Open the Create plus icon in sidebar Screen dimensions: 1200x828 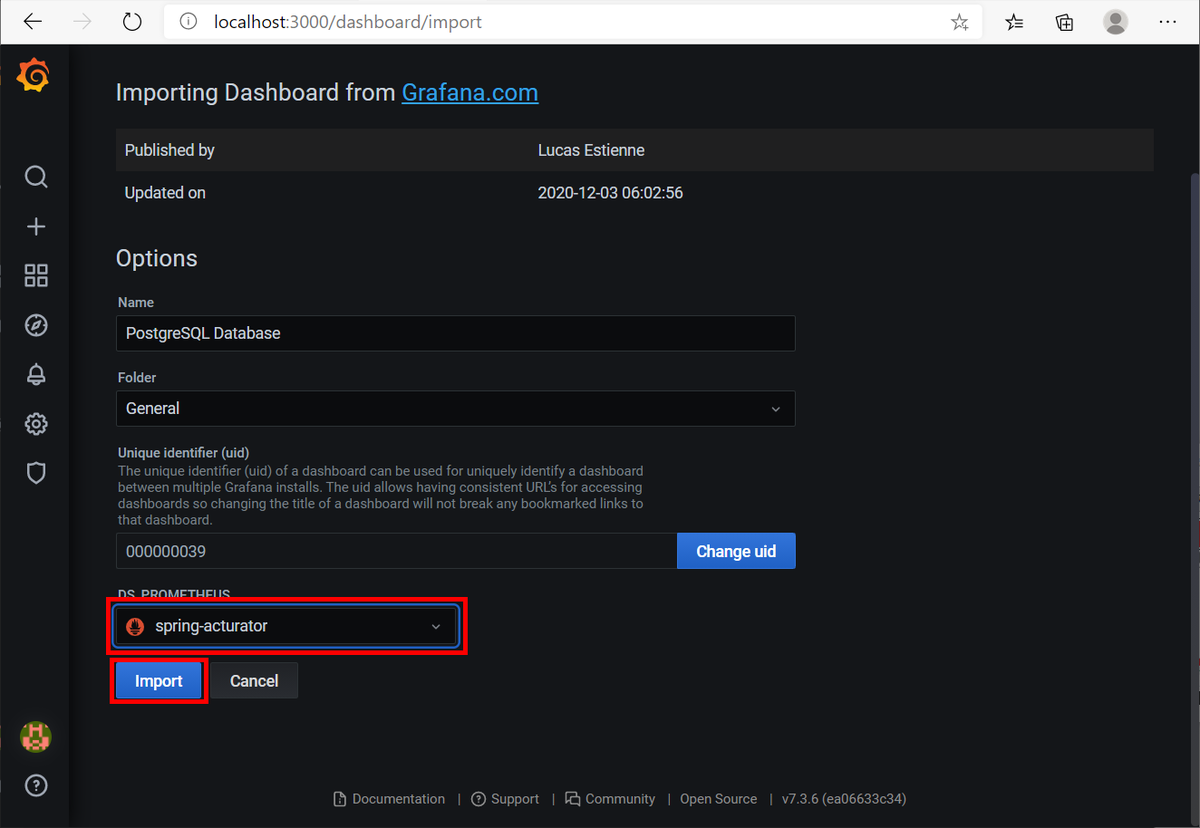36,227
